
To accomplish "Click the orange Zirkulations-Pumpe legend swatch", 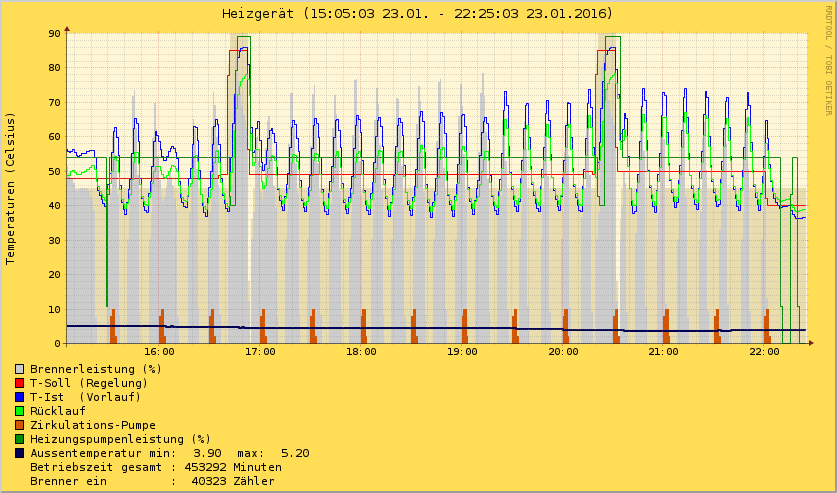I will [20, 425].
